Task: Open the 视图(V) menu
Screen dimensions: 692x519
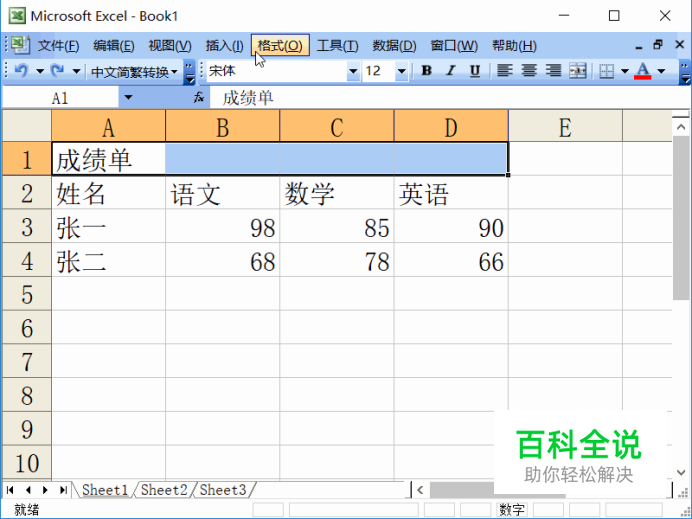Action: 170,45
